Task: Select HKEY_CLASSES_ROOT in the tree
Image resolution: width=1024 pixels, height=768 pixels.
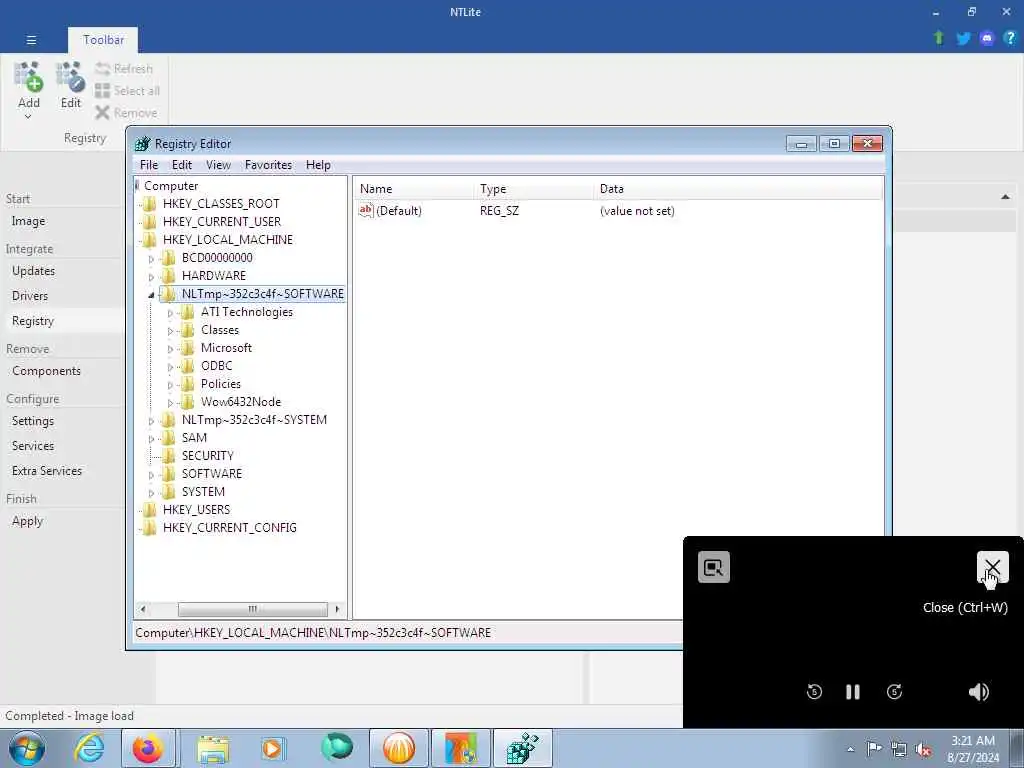Action: (x=221, y=204)
